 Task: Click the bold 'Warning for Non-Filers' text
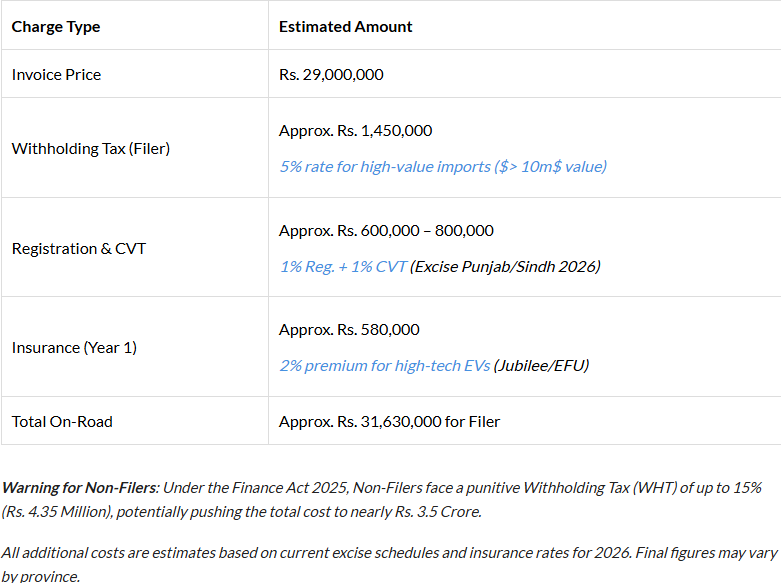click(x=80, y=487)
